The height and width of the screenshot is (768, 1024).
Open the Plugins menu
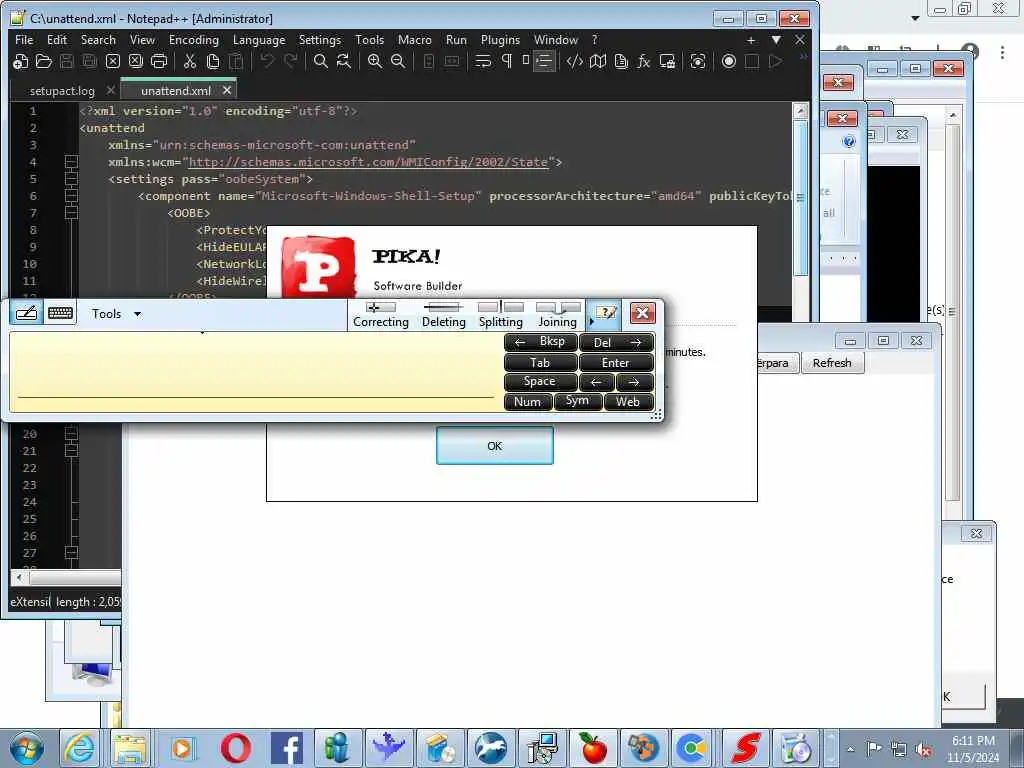(x=500, y=40)
